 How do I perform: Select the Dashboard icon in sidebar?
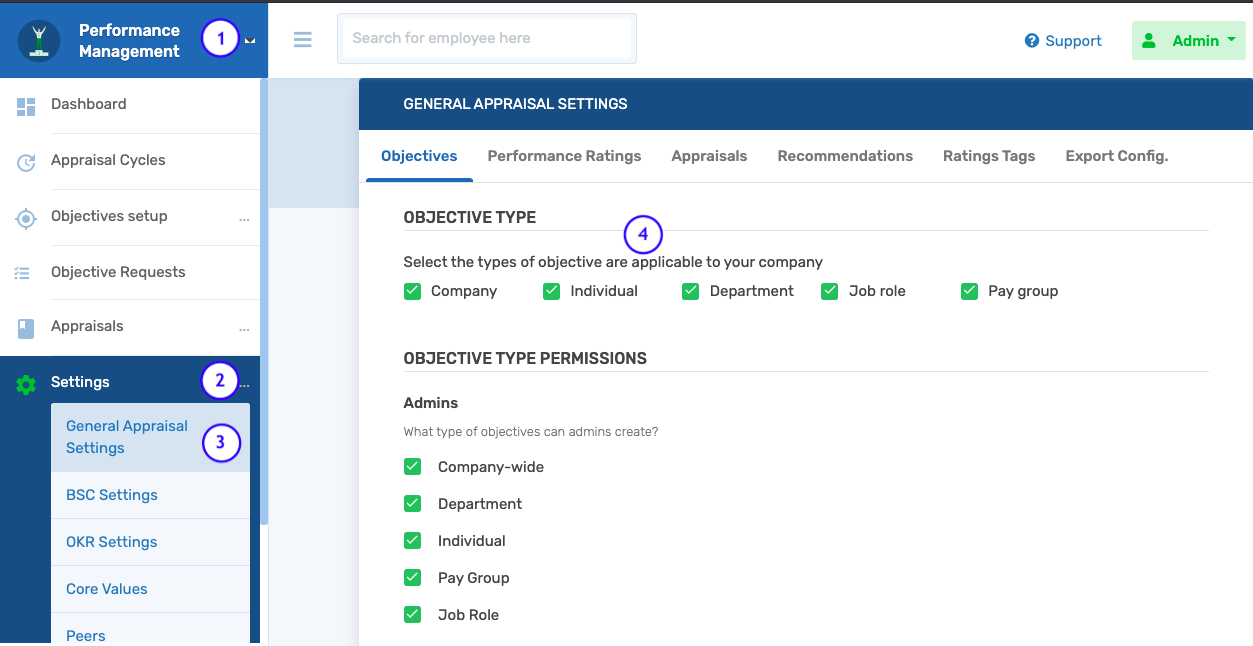[x=25, y=104]
